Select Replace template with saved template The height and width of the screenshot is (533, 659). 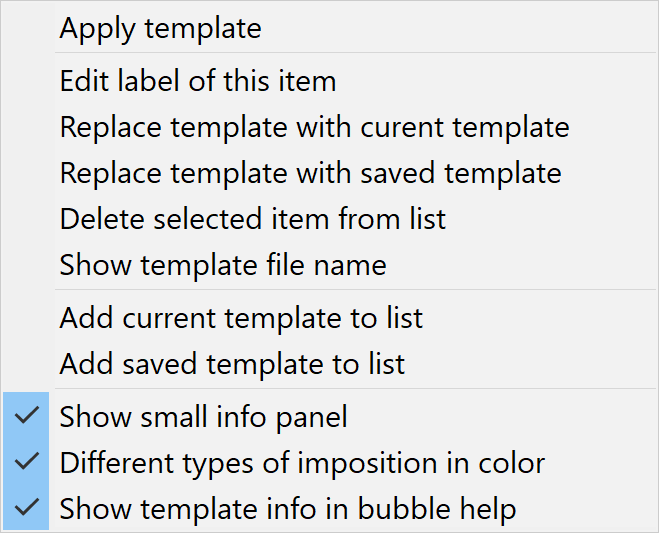(310, 173)
